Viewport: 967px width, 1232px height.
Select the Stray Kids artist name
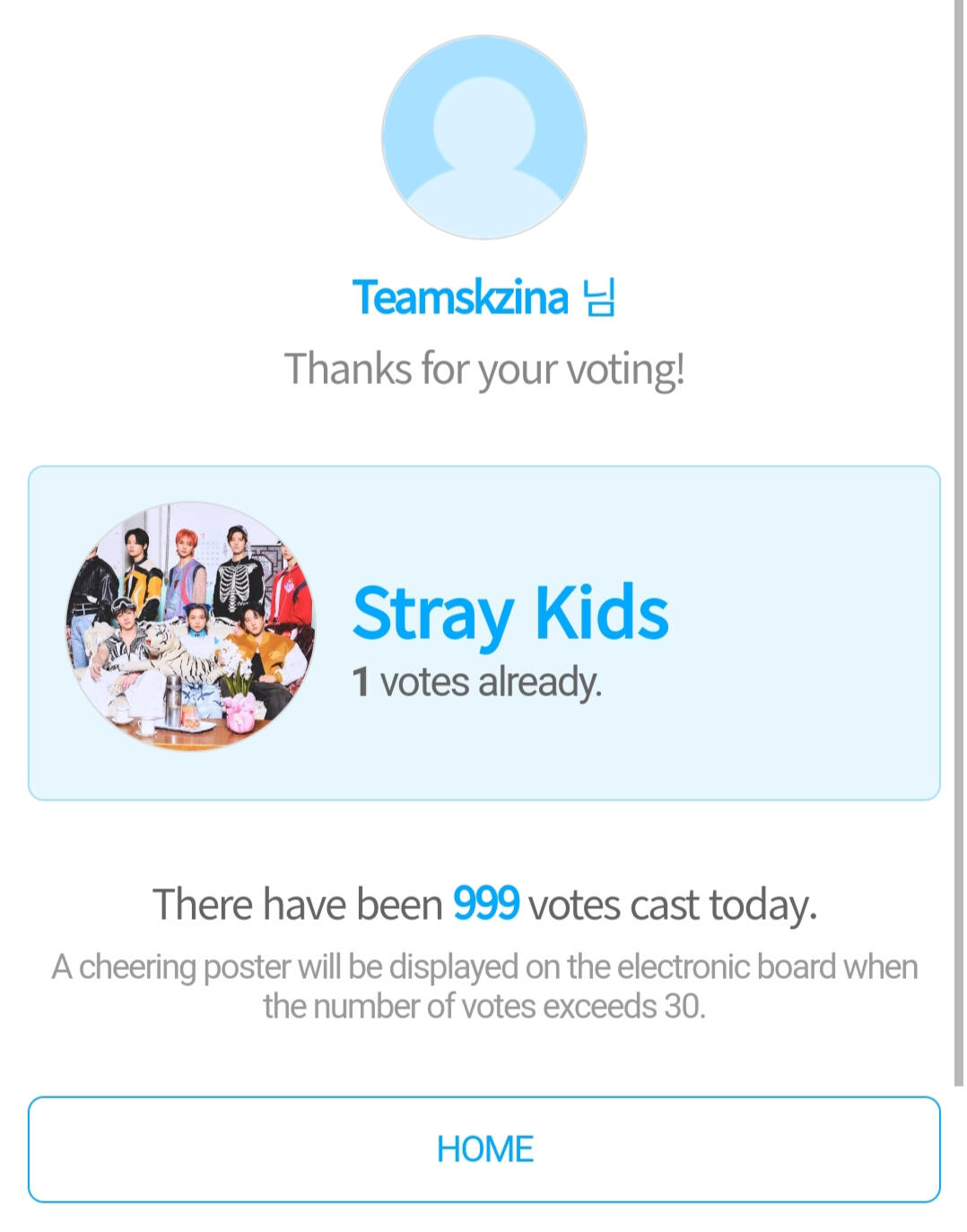coord(510,615)
